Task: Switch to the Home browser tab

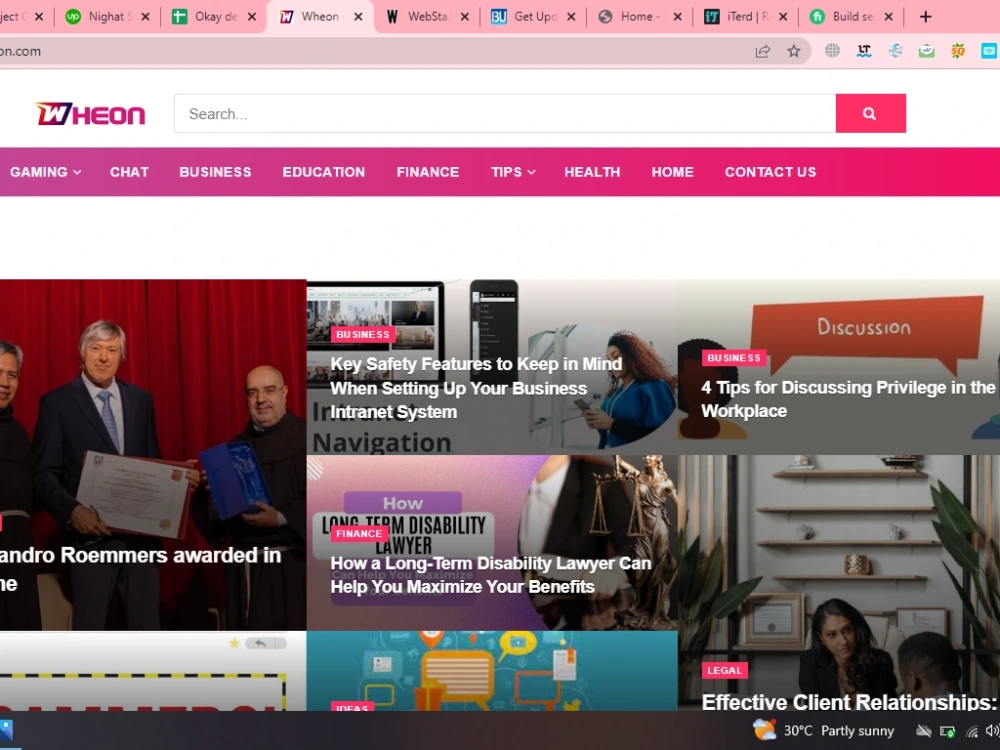Action: 639,17
